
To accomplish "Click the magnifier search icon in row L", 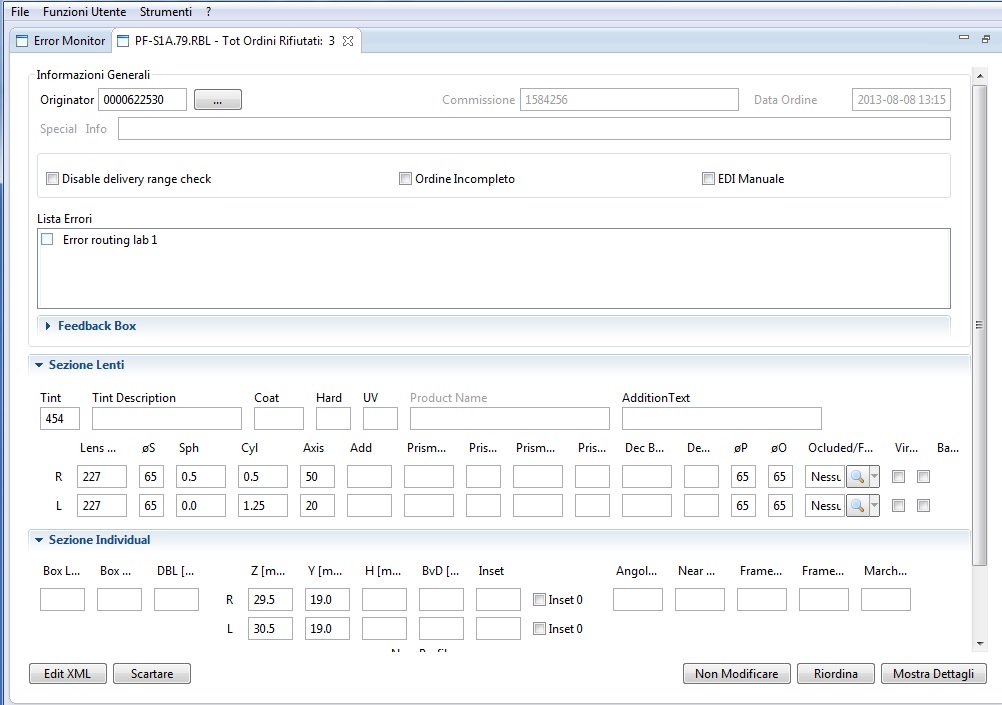I will tap(858, 506).
